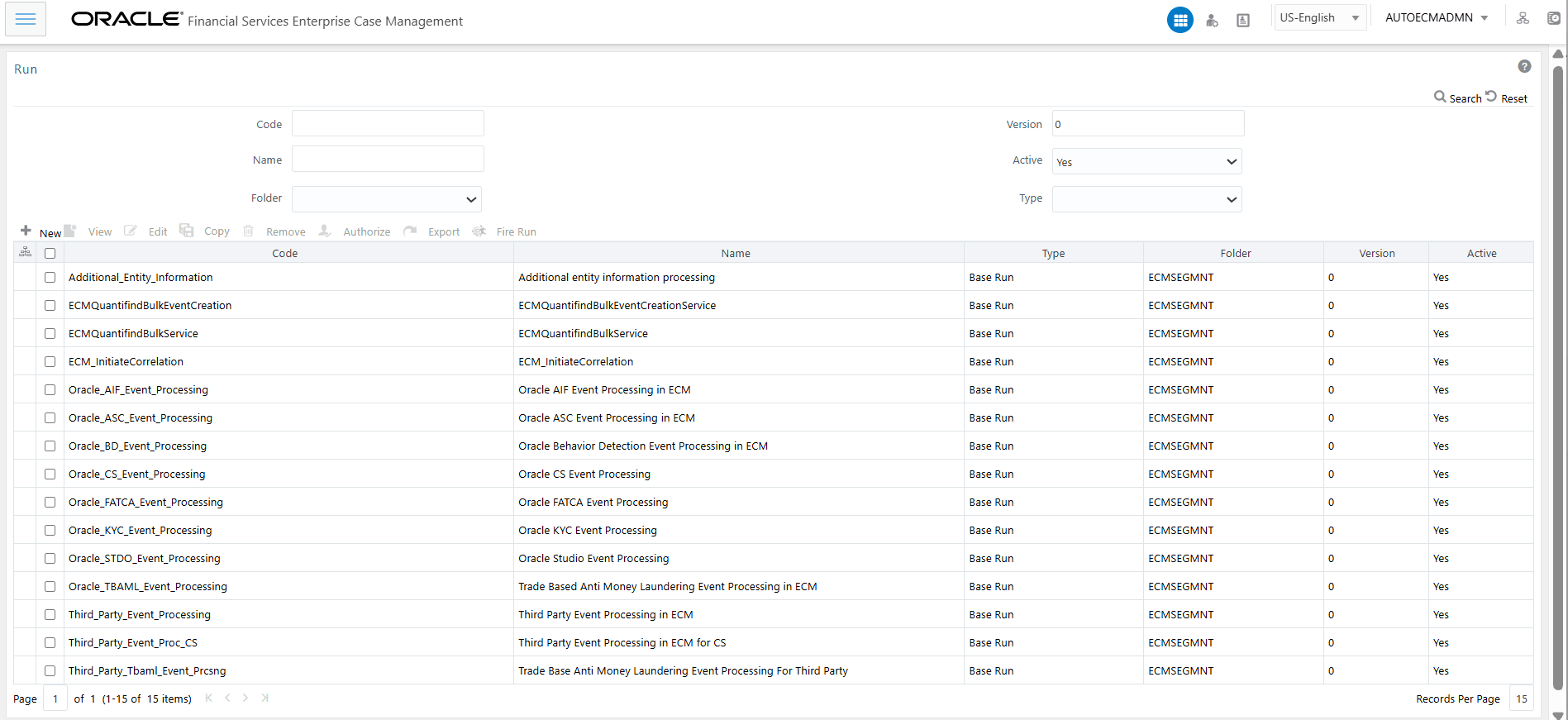Click the Copy toolbar icon
Screen dimensions: 1568x720
[x=187, y=230]
